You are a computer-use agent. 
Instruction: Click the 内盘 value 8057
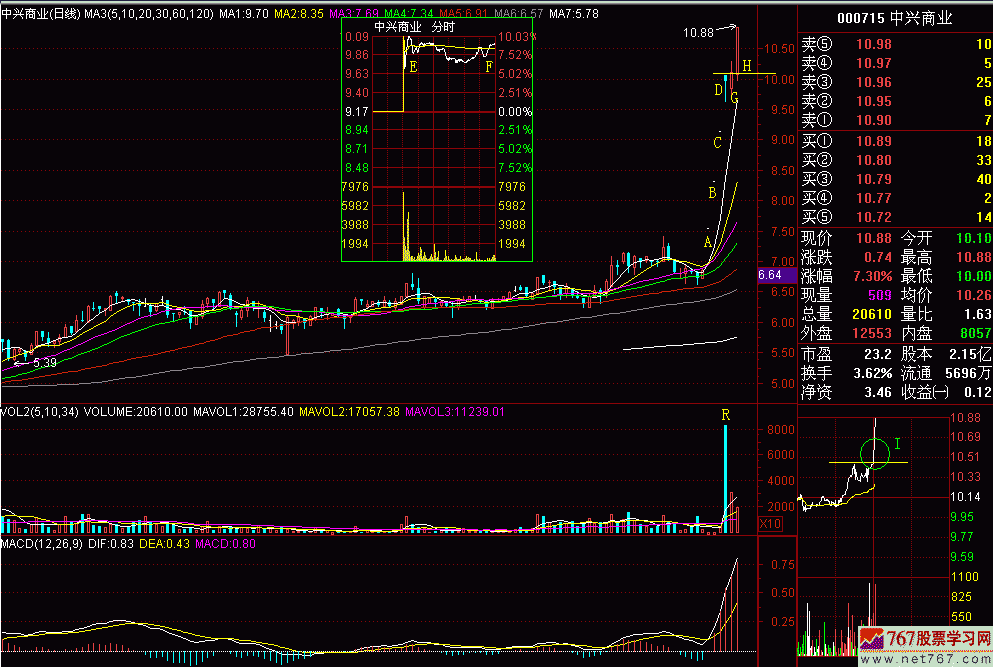point(975,333)
